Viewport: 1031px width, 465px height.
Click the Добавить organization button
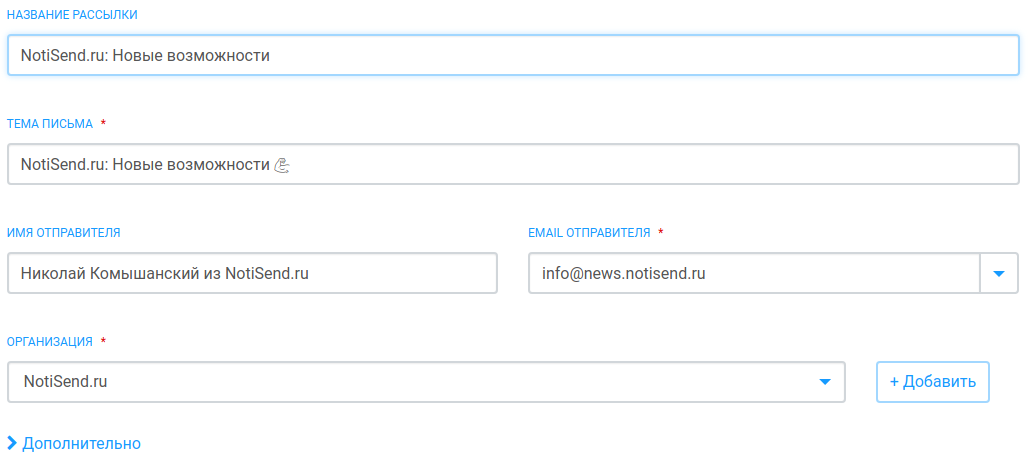[x=932, y=381]
